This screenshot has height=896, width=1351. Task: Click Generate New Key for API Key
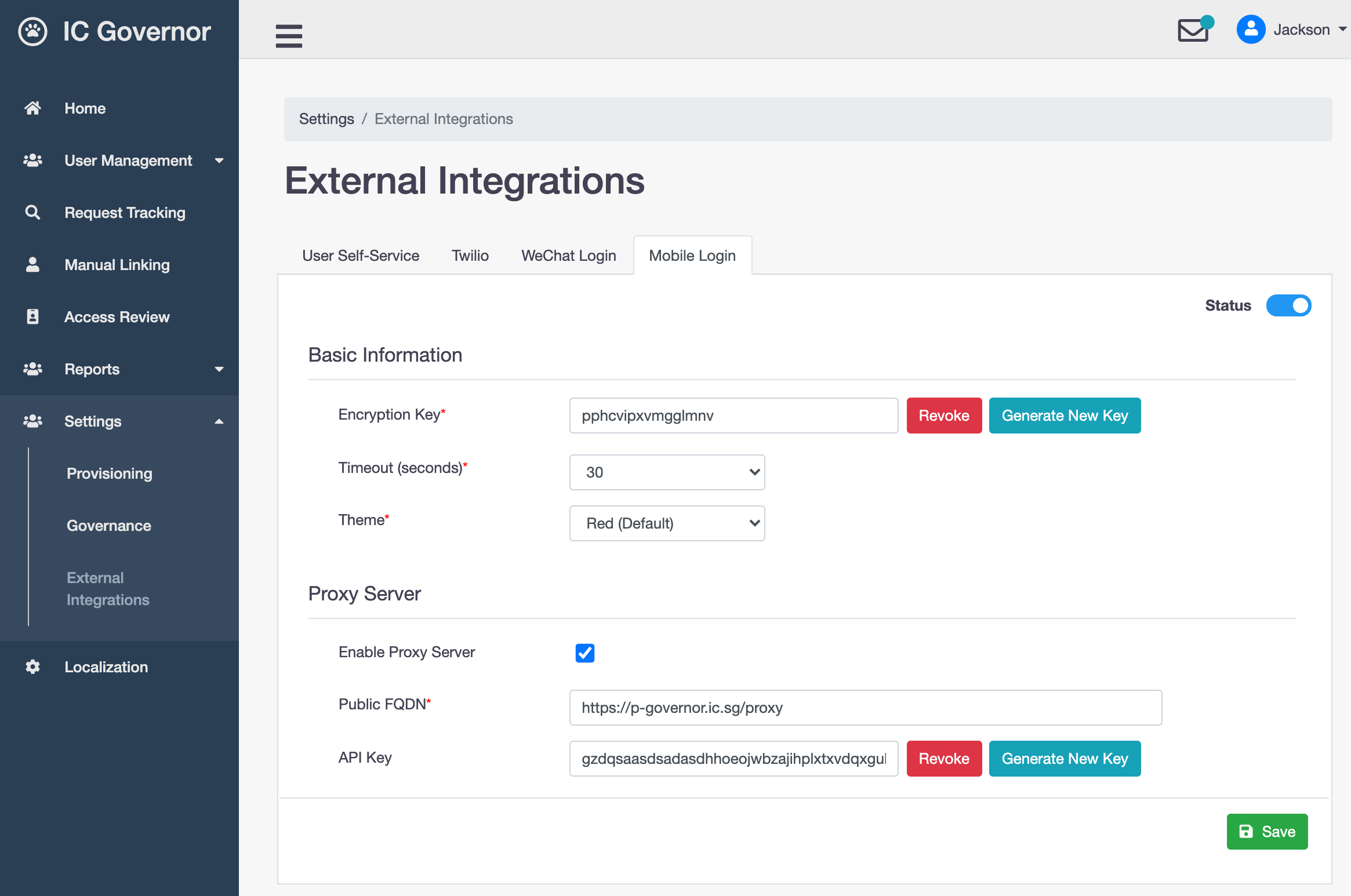(1065, 758)
